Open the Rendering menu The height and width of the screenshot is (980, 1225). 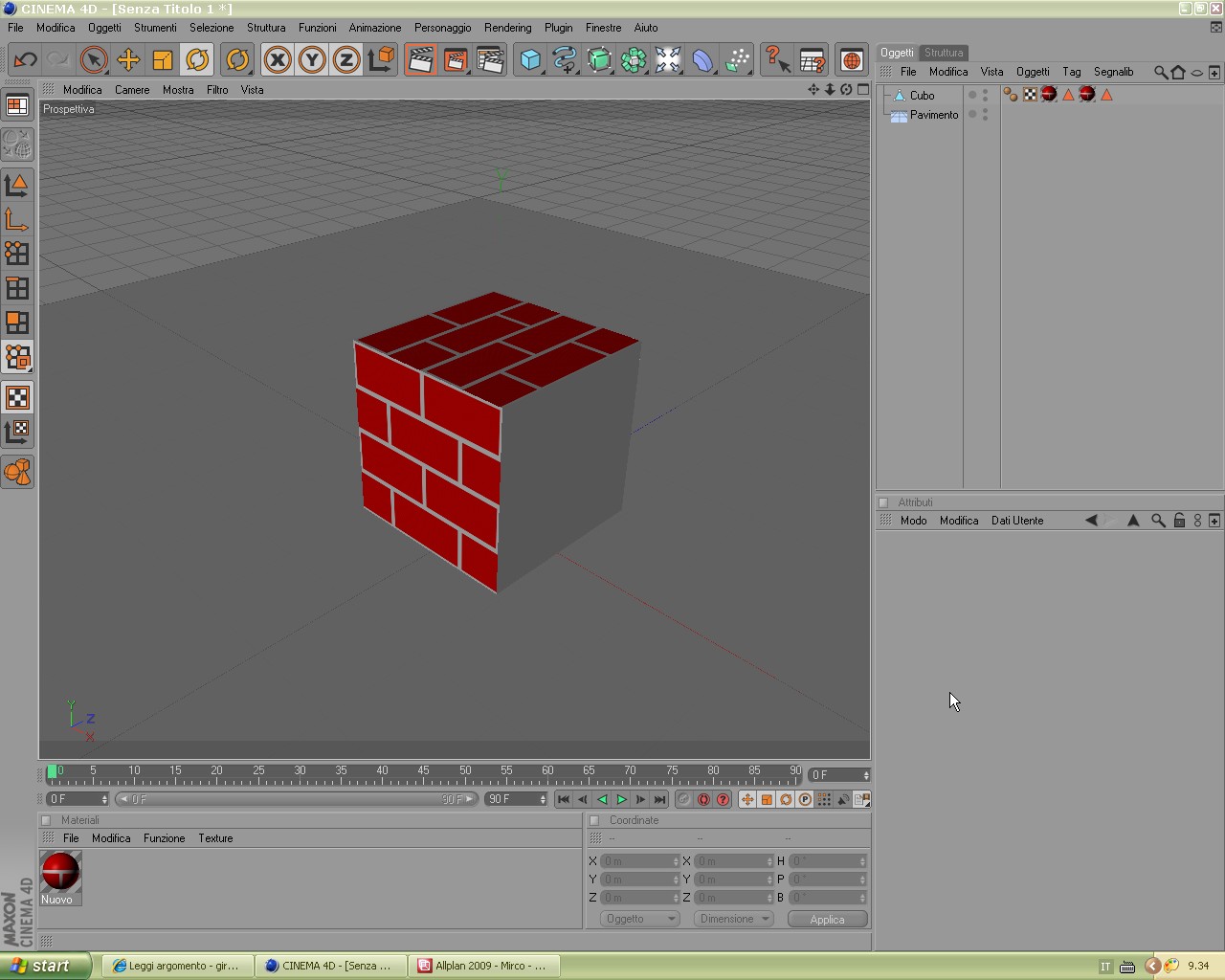(507, 28)
